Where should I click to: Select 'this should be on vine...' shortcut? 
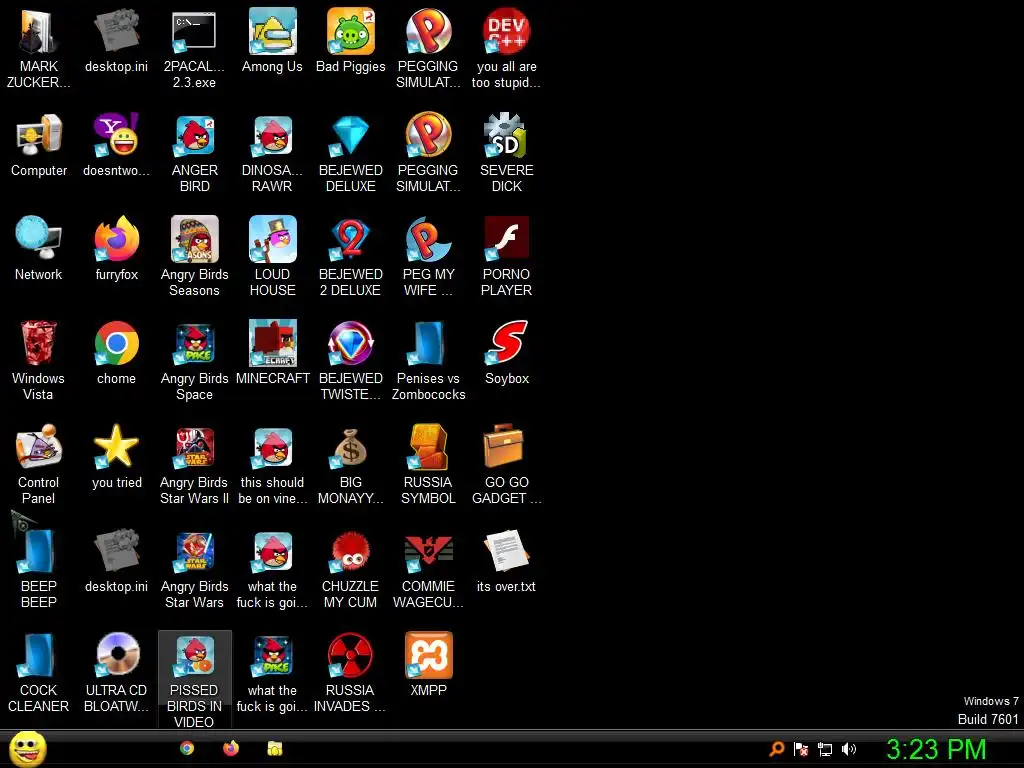(x=272, y=464)
